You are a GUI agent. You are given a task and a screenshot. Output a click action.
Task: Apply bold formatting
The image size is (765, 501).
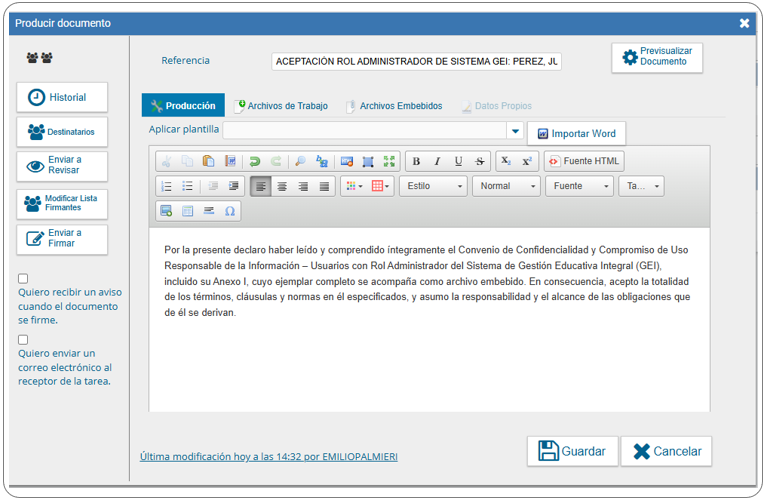click(x=416, y=161)
